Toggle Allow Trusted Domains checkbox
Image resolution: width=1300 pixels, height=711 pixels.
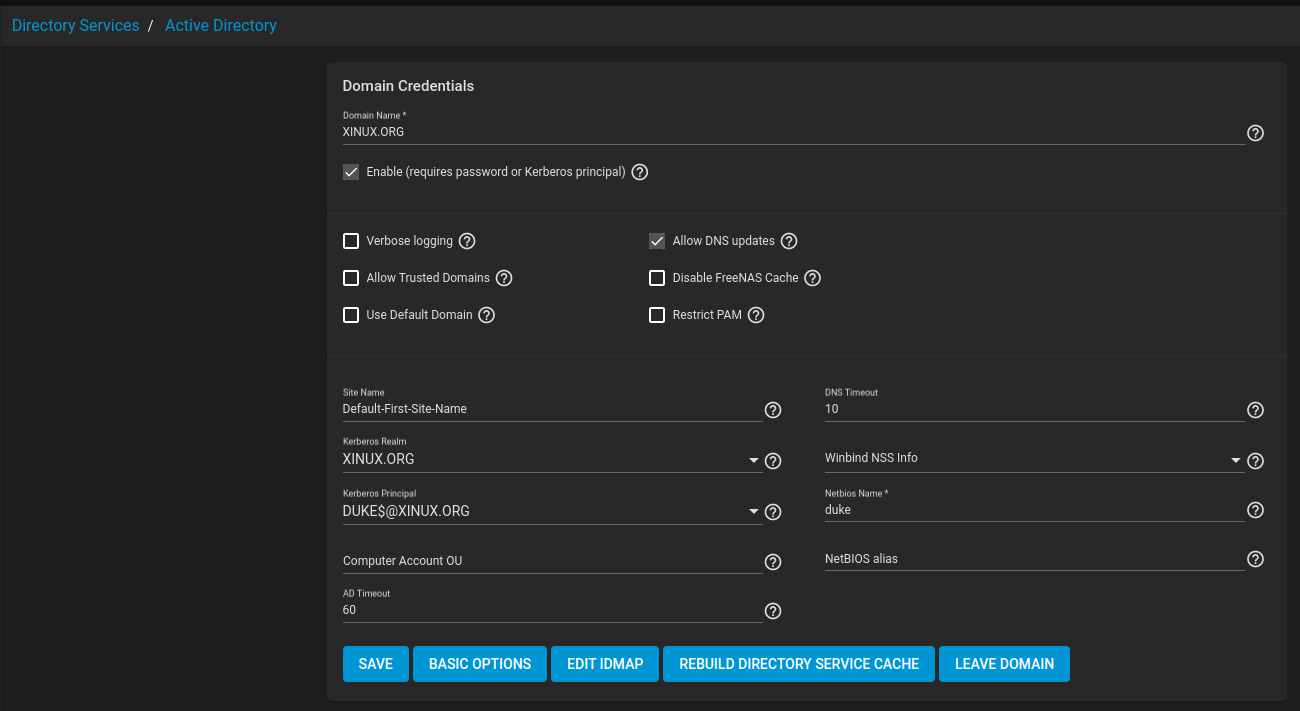coord(351,278)
